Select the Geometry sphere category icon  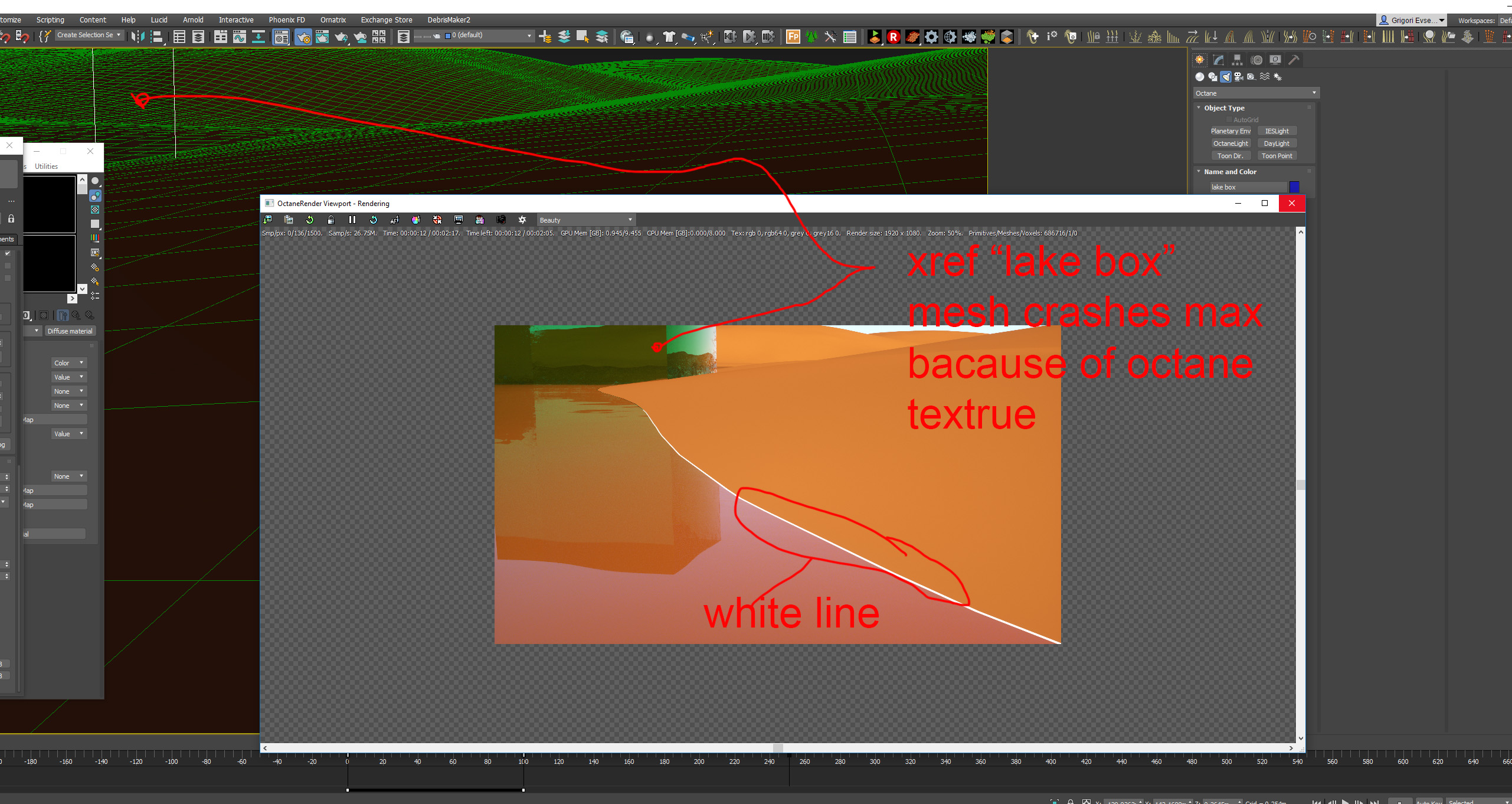1200,77
